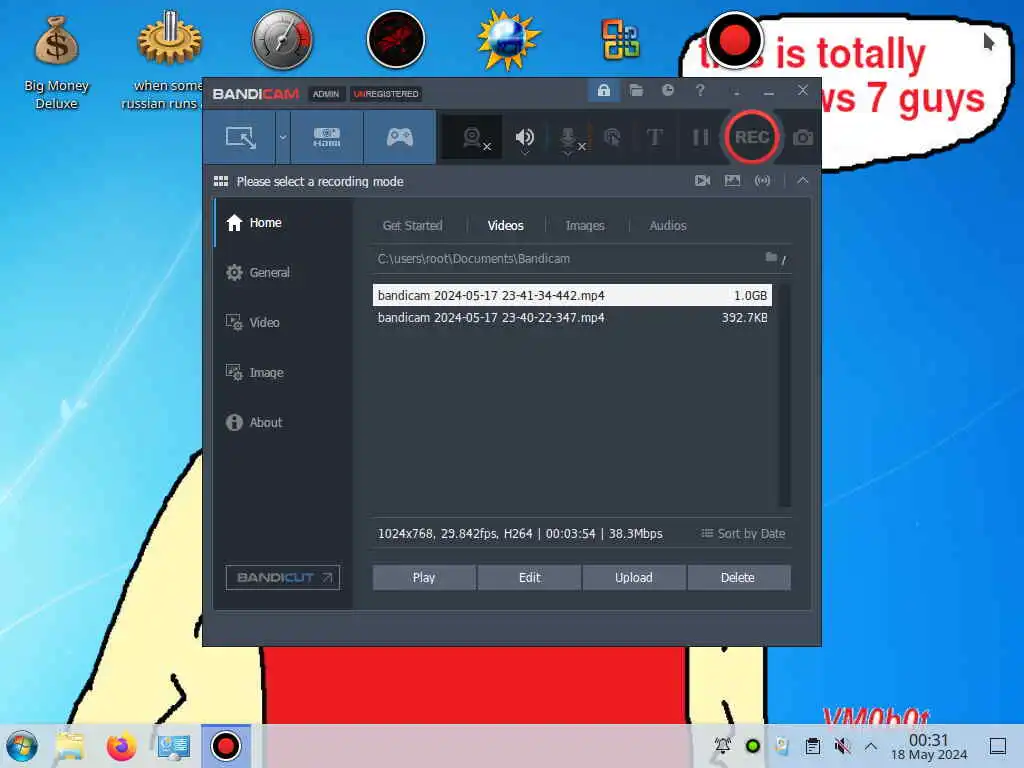Select HDMI device recording mode
The height and width of the screenshot is (768, 1024).
327,137
